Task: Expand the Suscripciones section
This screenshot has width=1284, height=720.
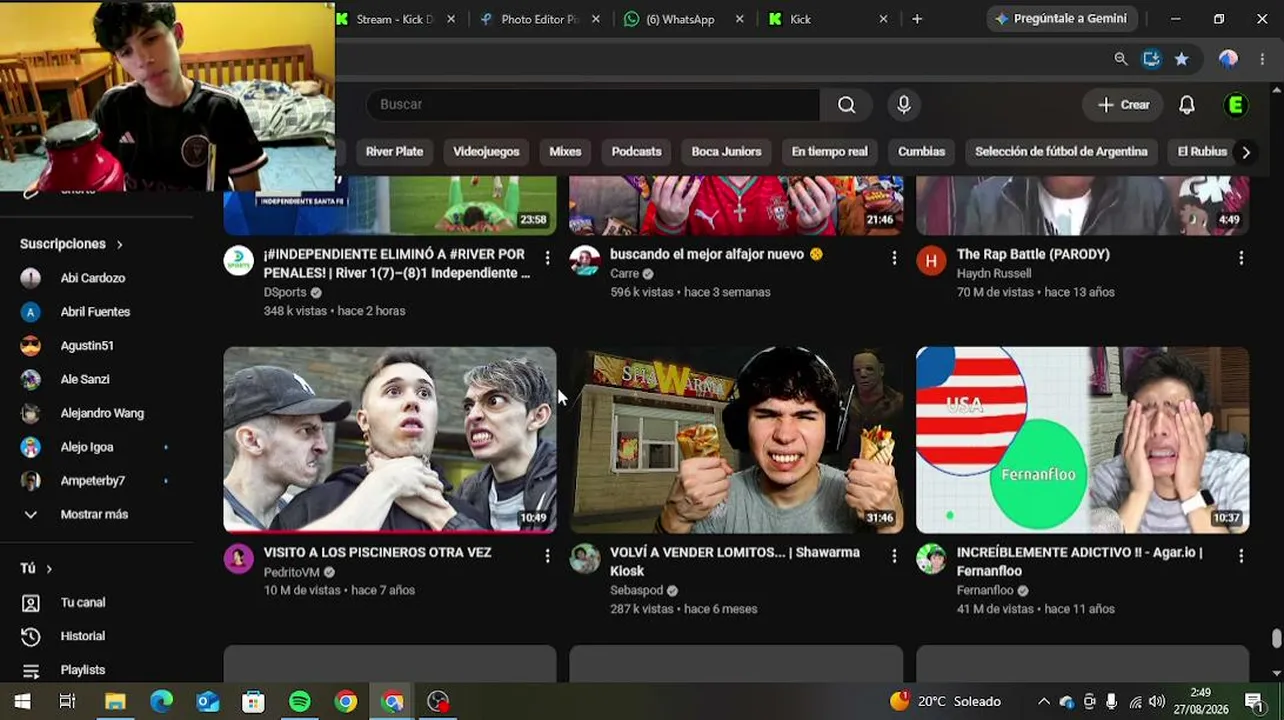Action: 71,244
